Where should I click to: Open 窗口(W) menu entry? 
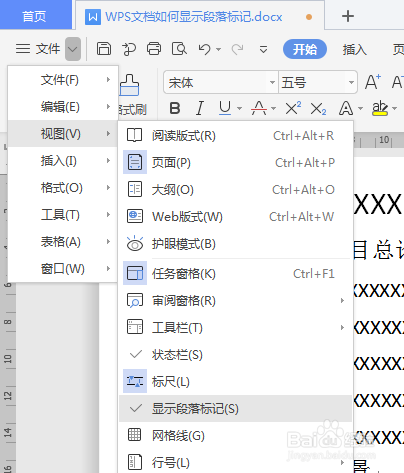[63, 269]
